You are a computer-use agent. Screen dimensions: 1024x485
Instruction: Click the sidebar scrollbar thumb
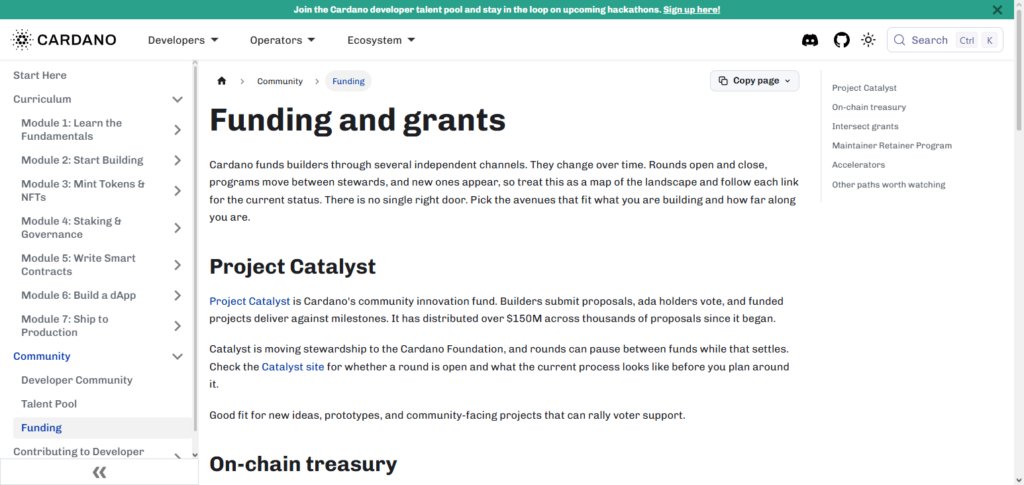pyautogui.click(x=195, y=249)
